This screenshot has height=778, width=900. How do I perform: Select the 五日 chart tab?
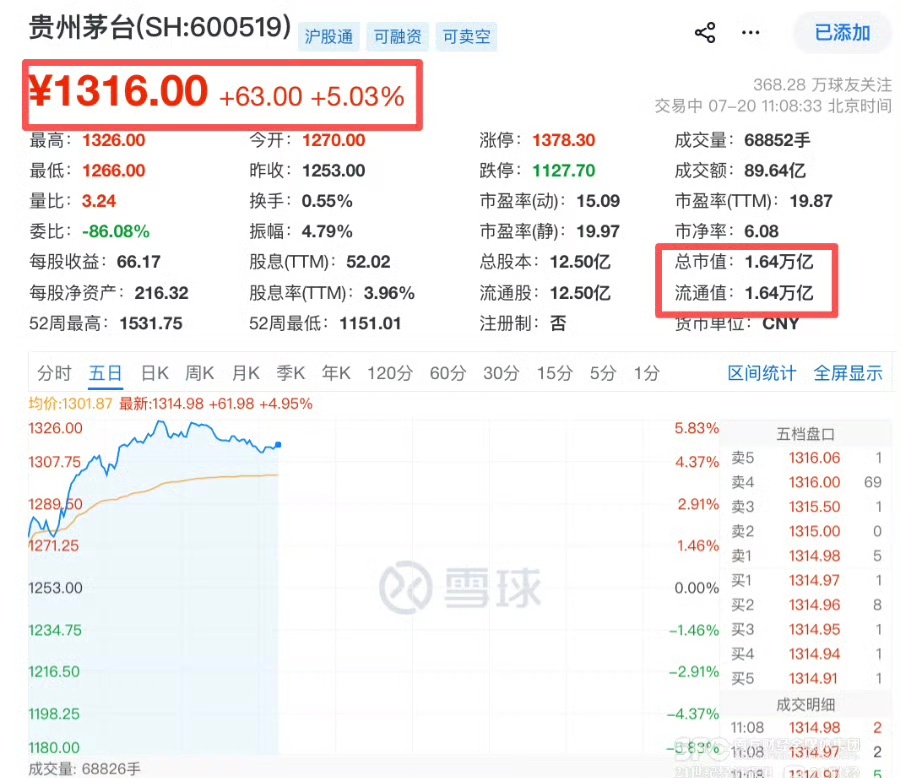click(106, 373)
